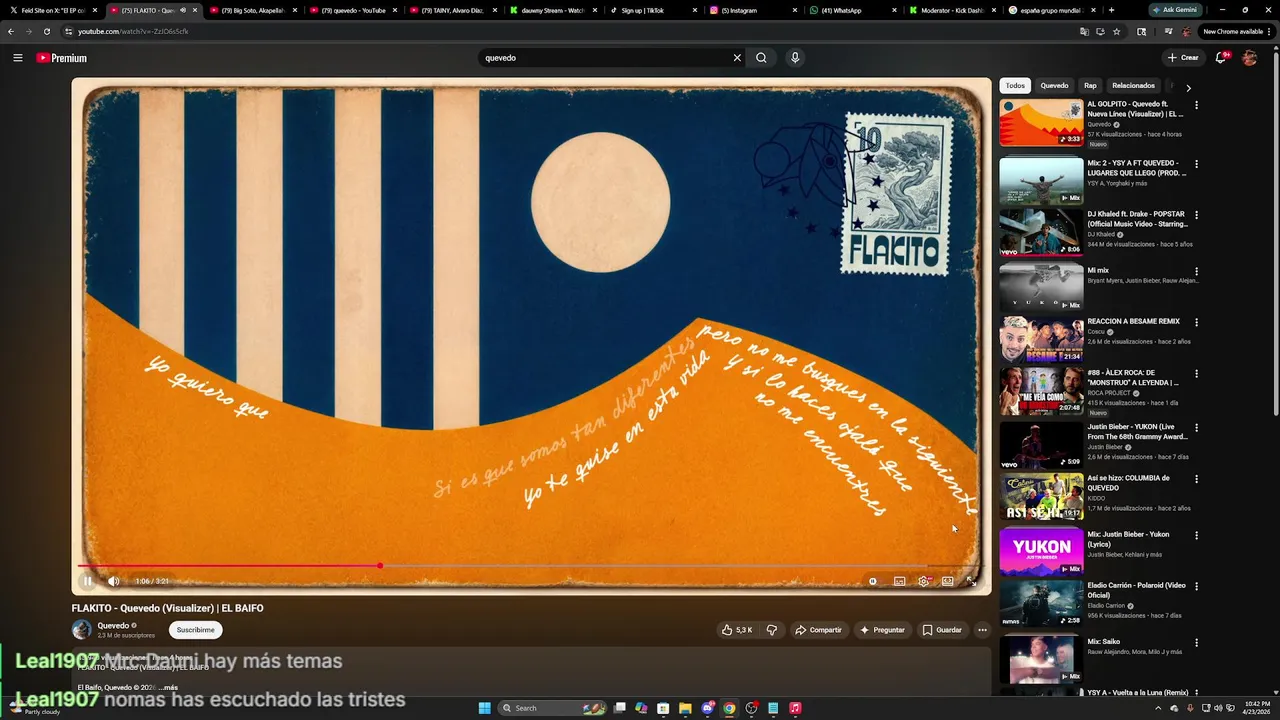
Task: Open YouTube hamburger guide menu
Action: 17,58
